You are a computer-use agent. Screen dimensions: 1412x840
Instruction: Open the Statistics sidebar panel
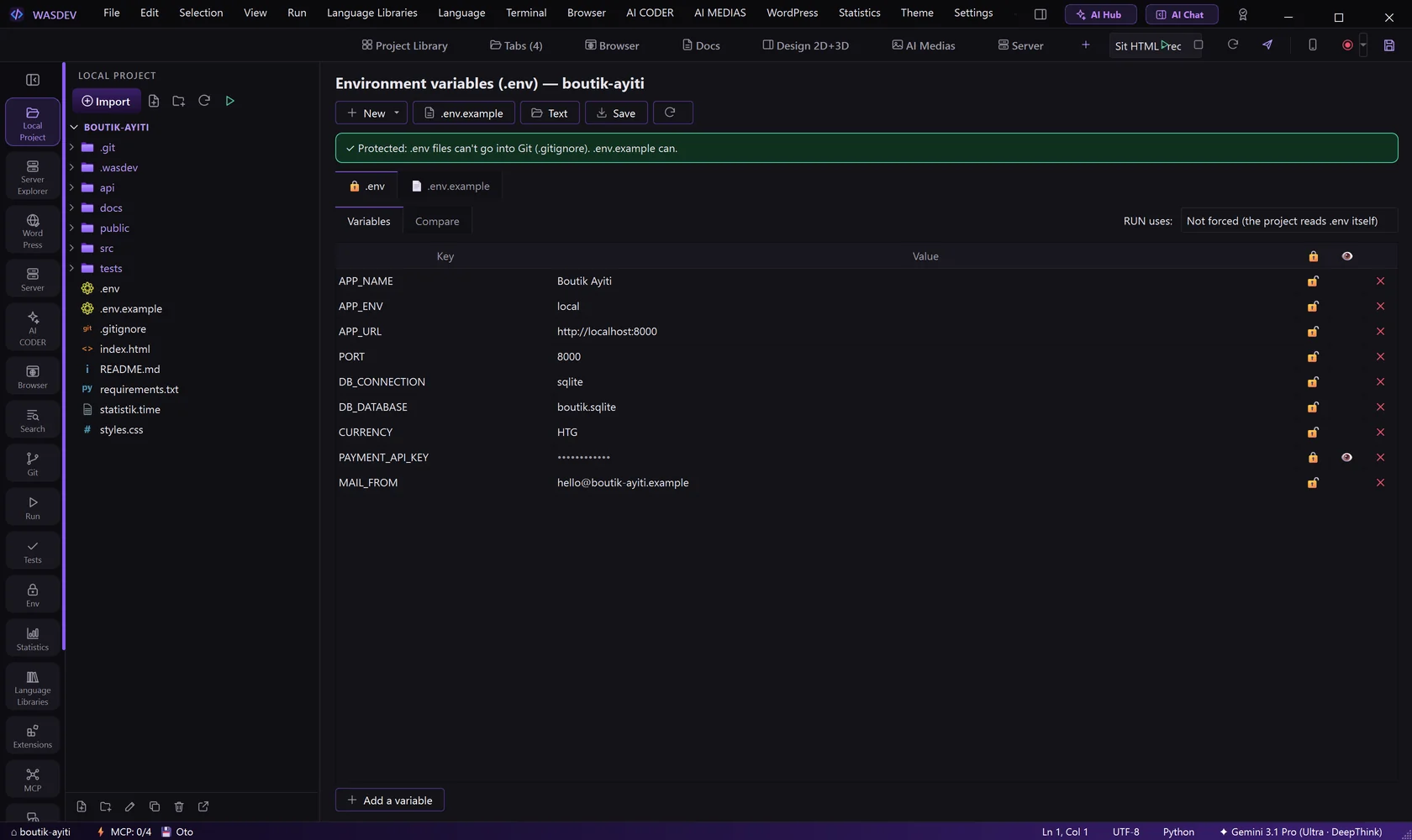(x=33, y=638)
